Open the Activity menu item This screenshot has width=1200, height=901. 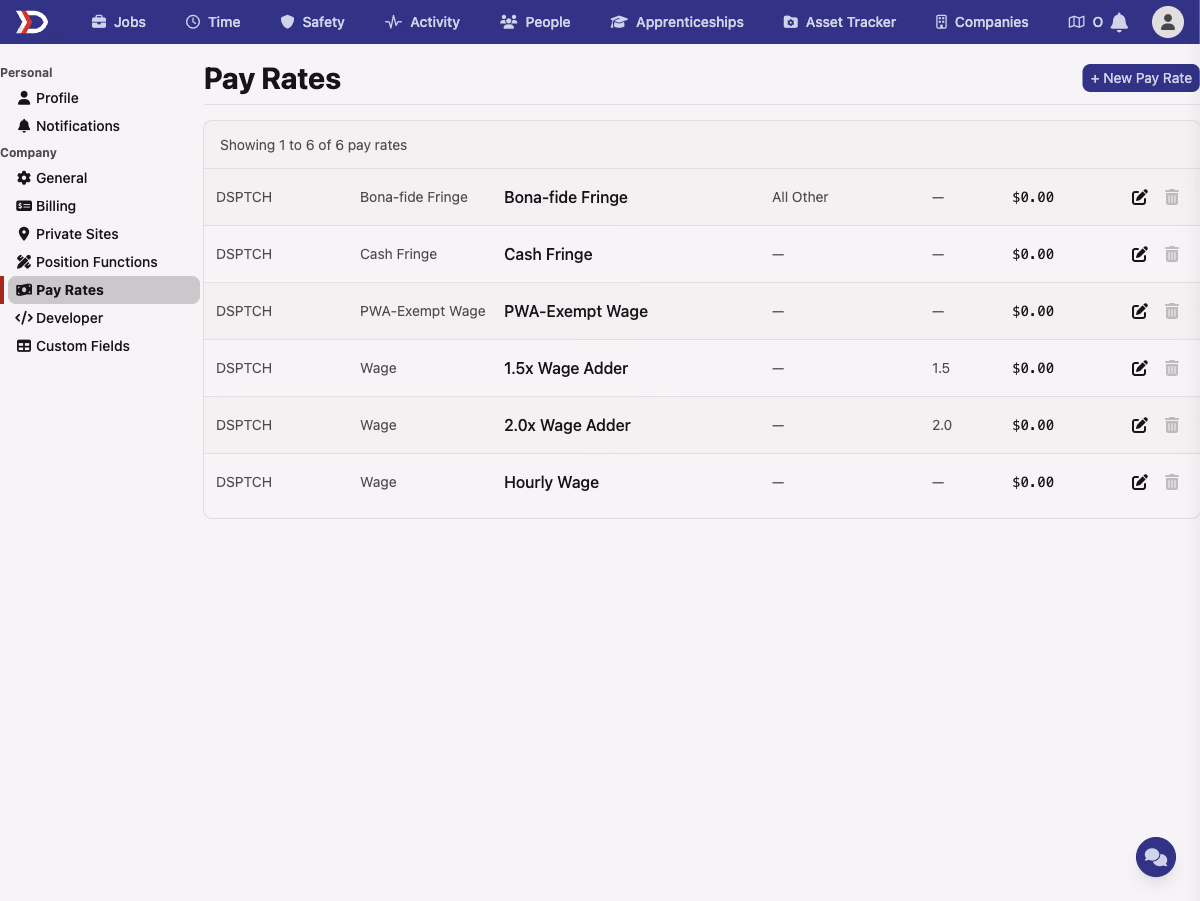coord(422,22)
